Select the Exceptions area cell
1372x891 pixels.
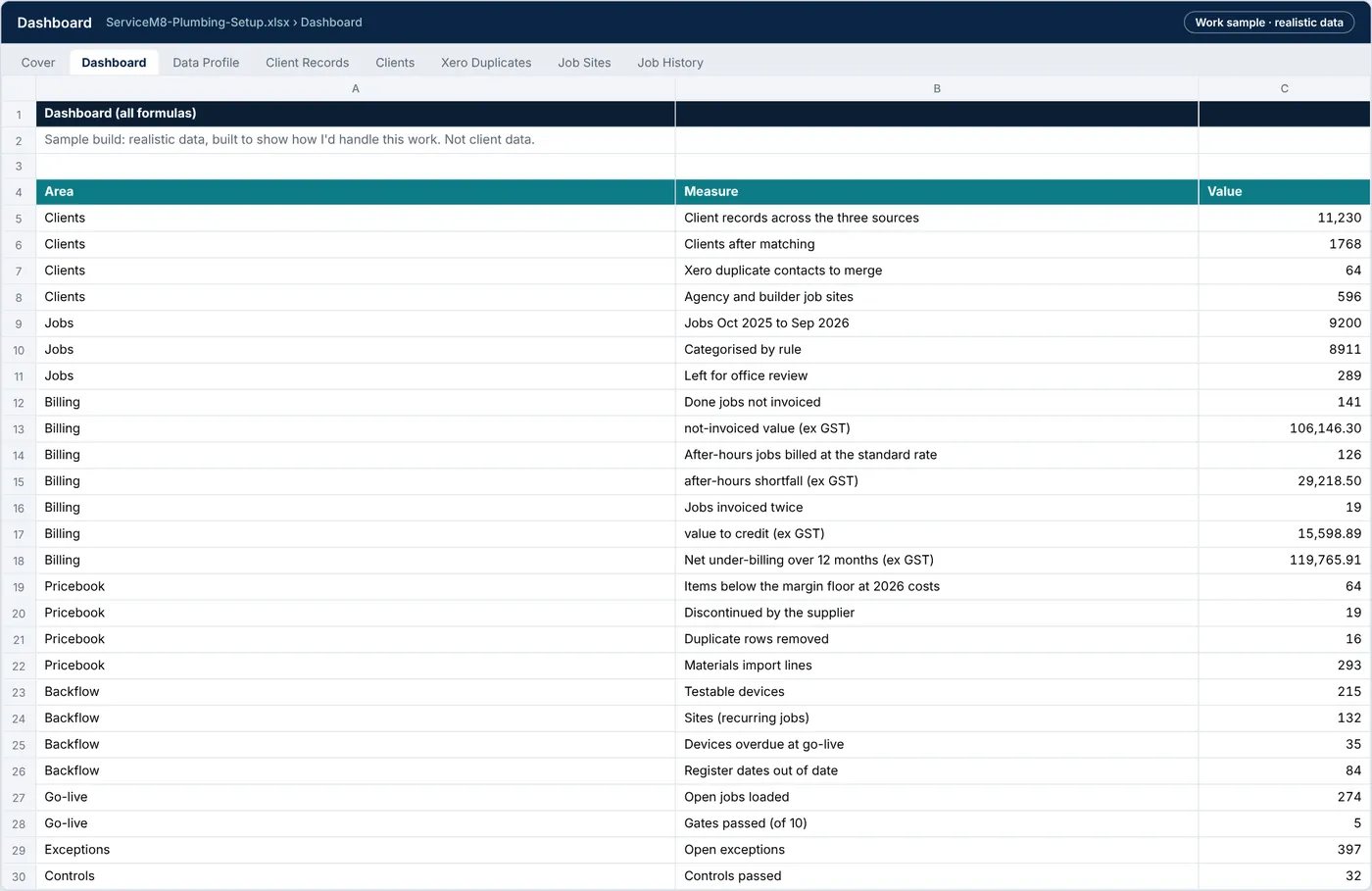[x=356, y=850]
